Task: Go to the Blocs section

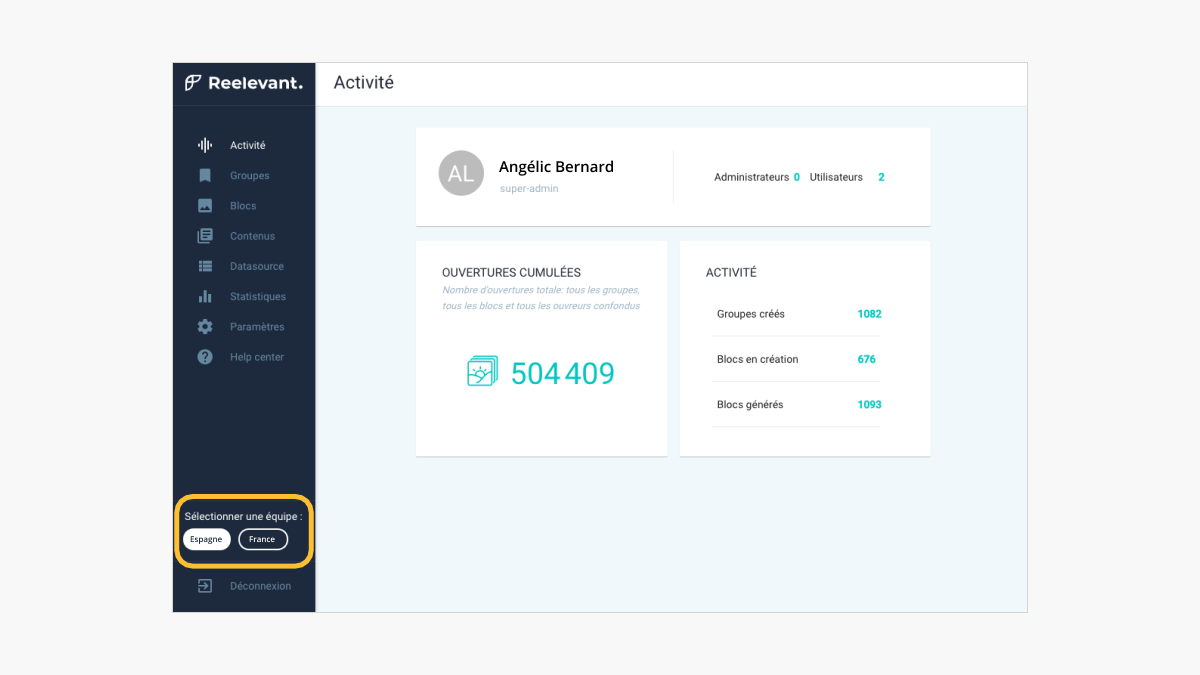Action: coord(244,206)
